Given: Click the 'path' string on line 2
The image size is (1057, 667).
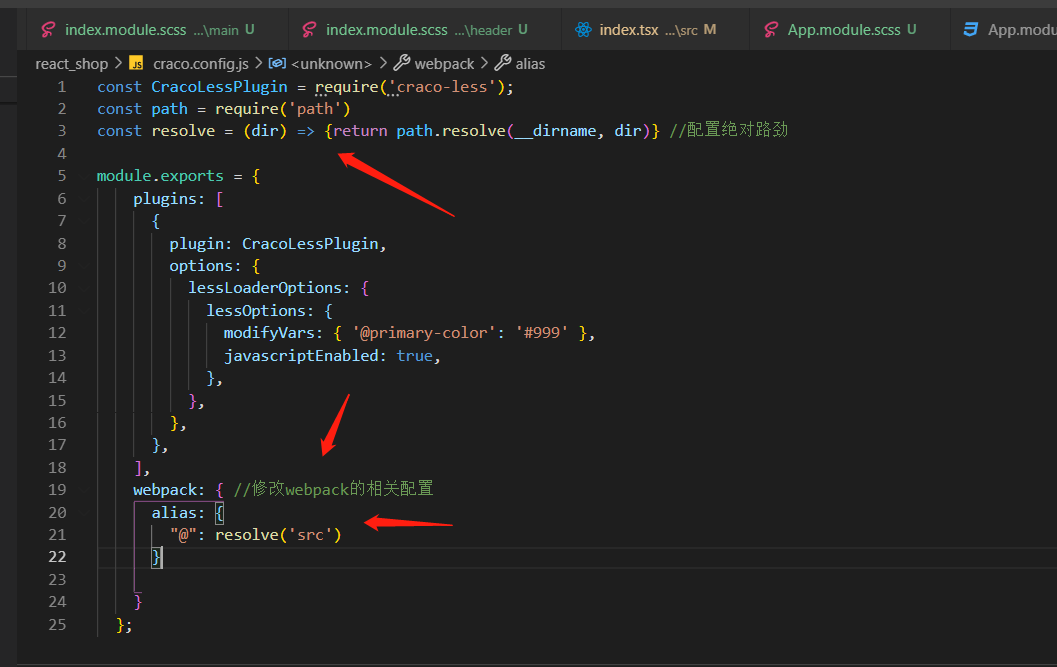Looking at the screenshot, I should pos(315,109).
